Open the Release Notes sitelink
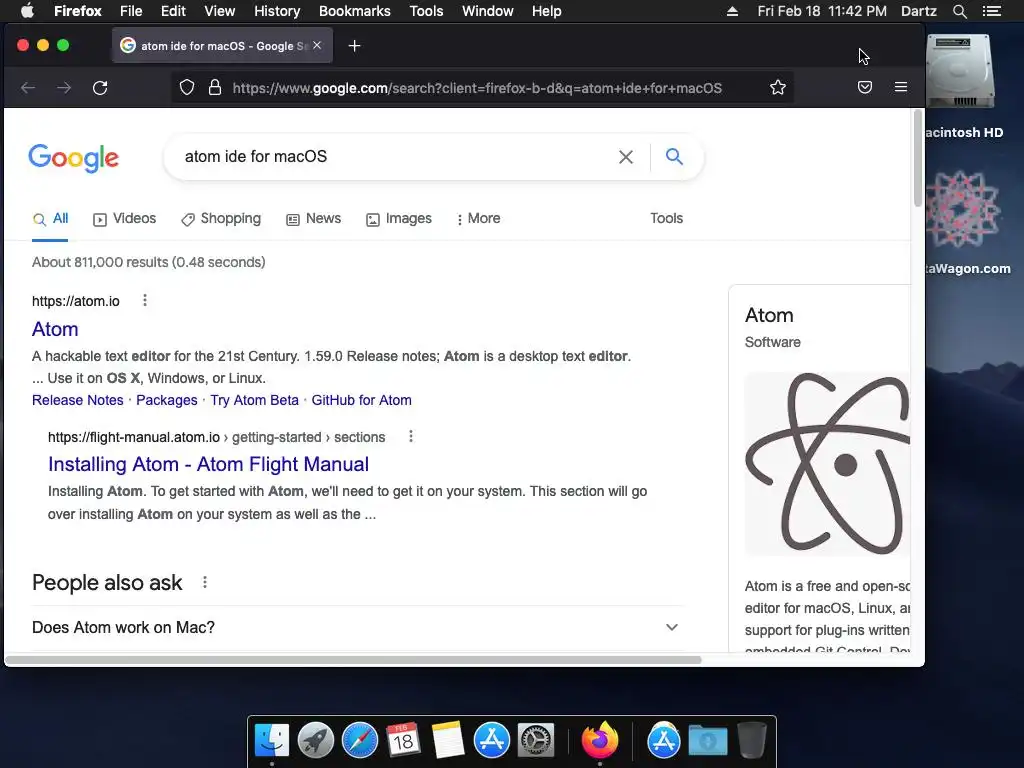This screenshot has width=1024, height=768. tap(78, 400)
